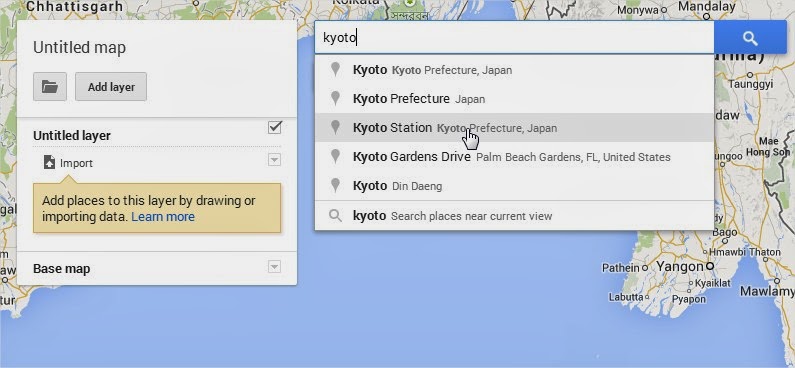Click the magnifier icon beside kyoto search nearby
This screenshot has height=368, width=795.
pyautogui.click(x=335, y=216)
